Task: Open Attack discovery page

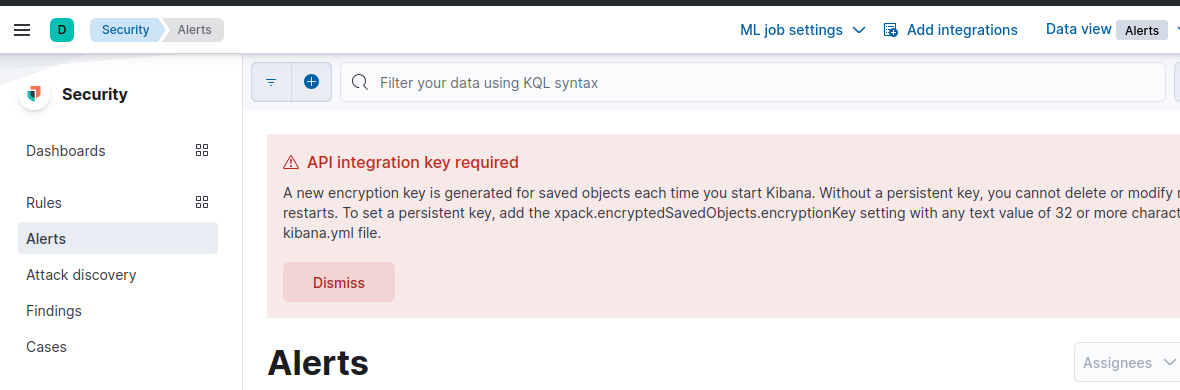Action: pyautogui.click(x=81, y=275)
